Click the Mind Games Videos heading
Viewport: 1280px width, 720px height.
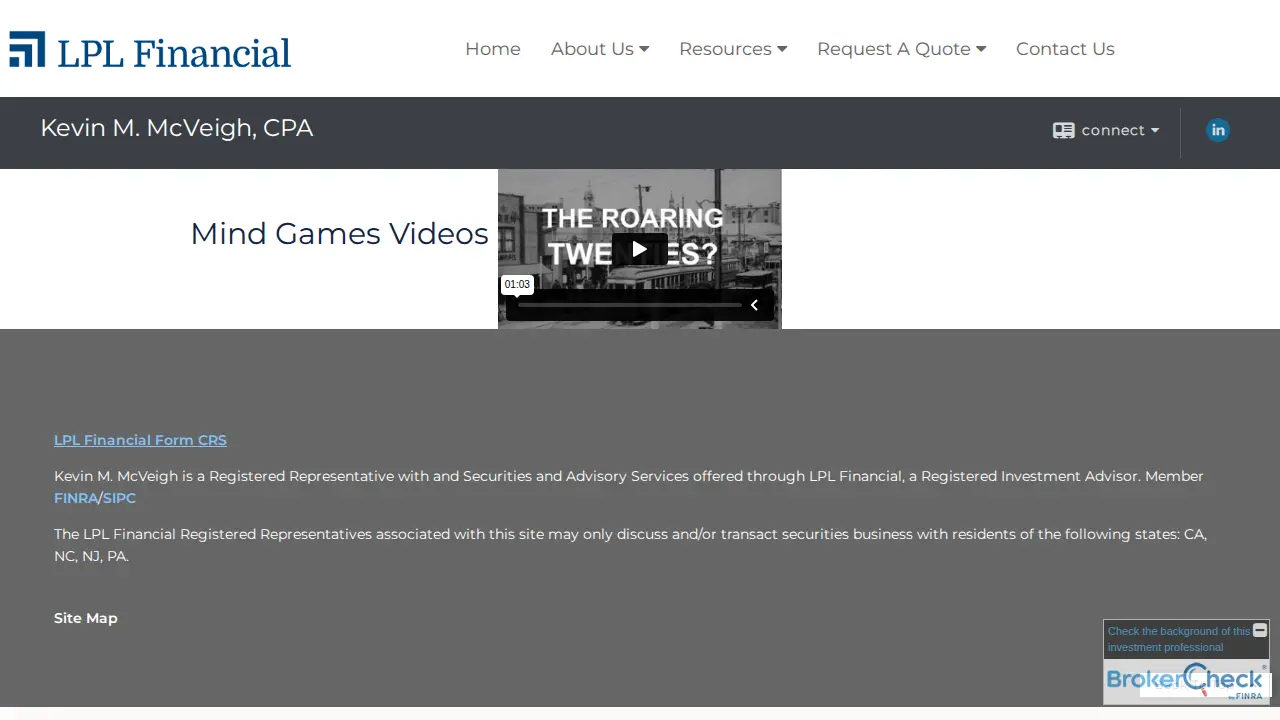pos(339,233)
